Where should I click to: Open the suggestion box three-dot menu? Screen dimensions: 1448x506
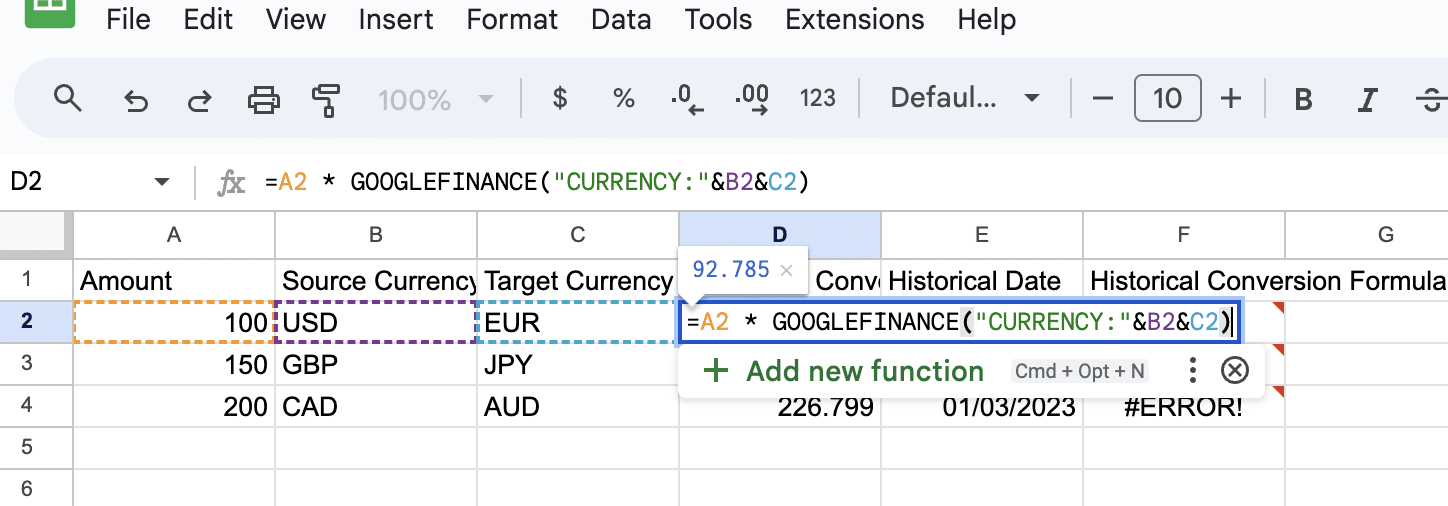point(1192,371)
